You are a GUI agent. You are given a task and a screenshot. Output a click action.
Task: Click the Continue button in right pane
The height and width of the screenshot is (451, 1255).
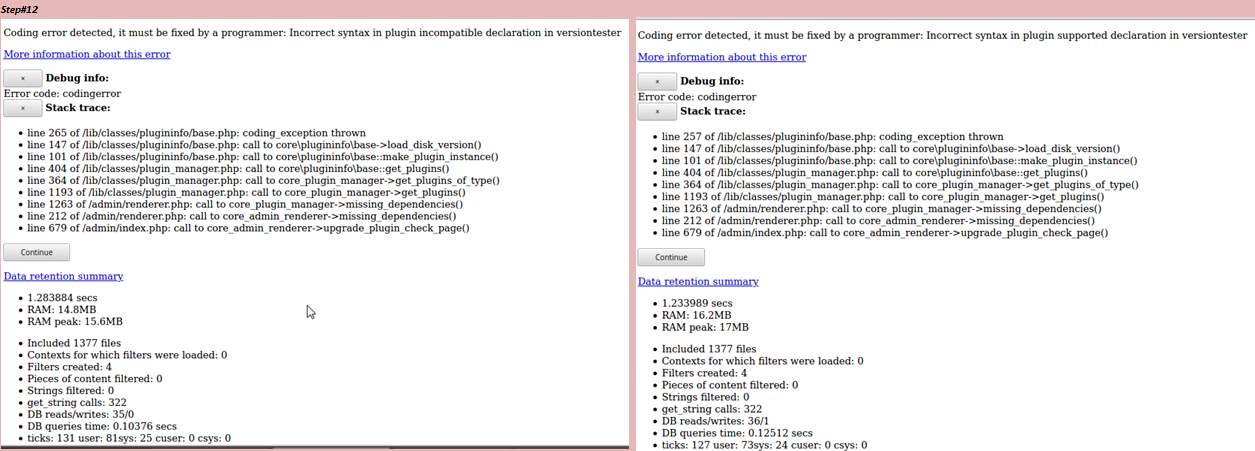671,257
